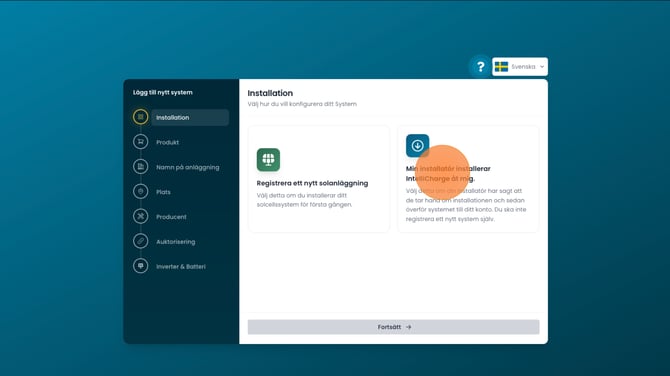This screenshot has height=376, width=670.
Task: Click the Installation step circle icon
Action: click(x=140, y=117)
